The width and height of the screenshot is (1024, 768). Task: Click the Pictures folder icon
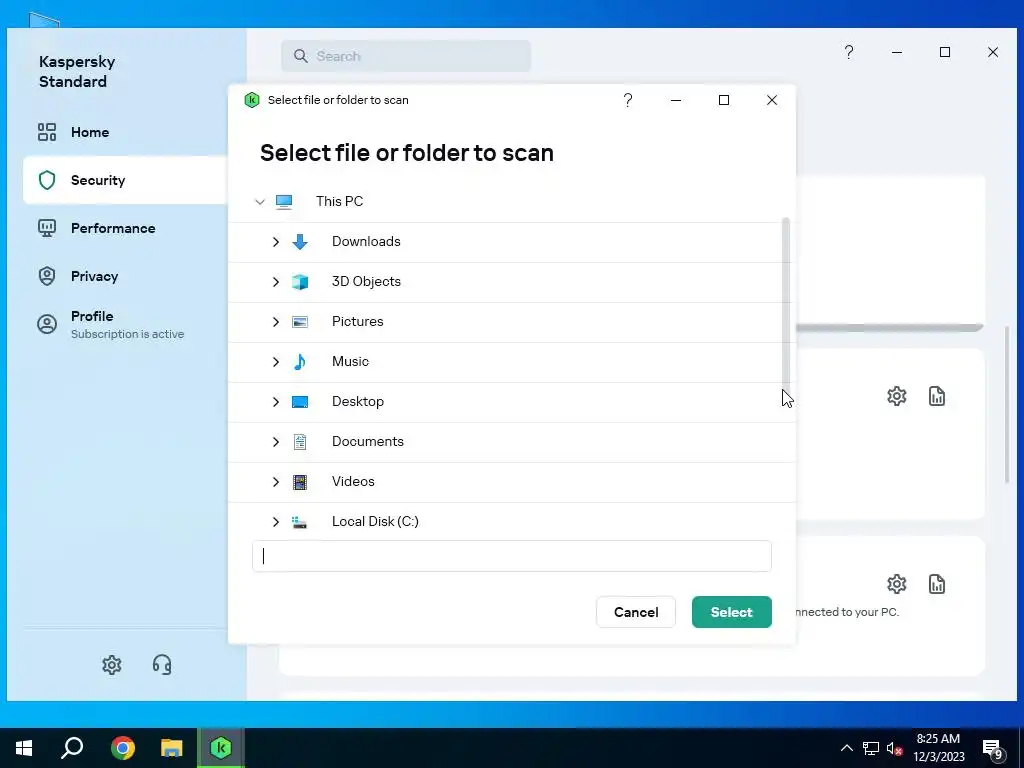pos(300,322)
